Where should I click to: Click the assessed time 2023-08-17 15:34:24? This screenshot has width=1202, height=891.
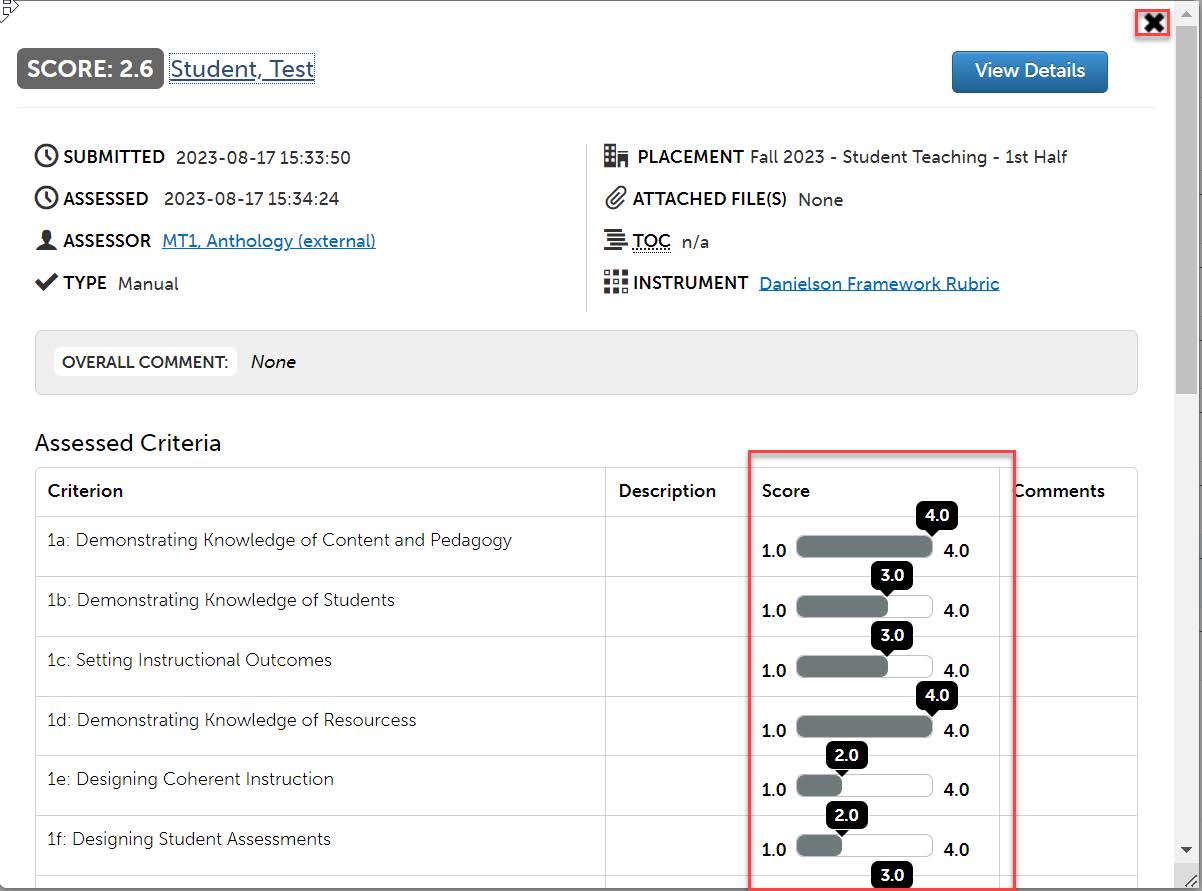pos(251,199)
